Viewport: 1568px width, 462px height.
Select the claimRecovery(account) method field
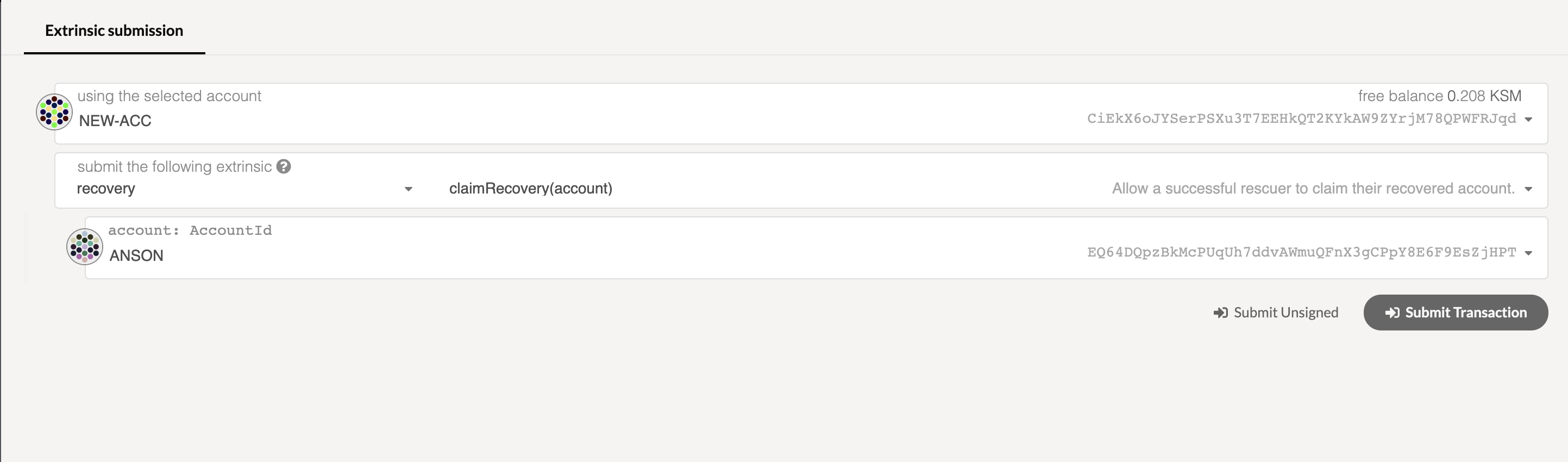(x=530, y=189)
